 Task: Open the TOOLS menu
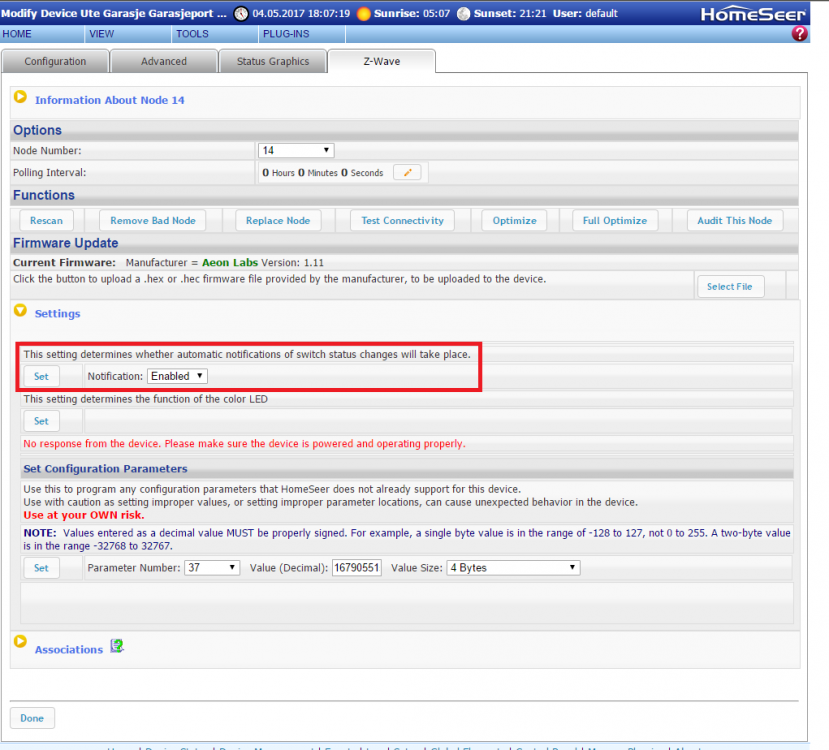click(192, 33)
